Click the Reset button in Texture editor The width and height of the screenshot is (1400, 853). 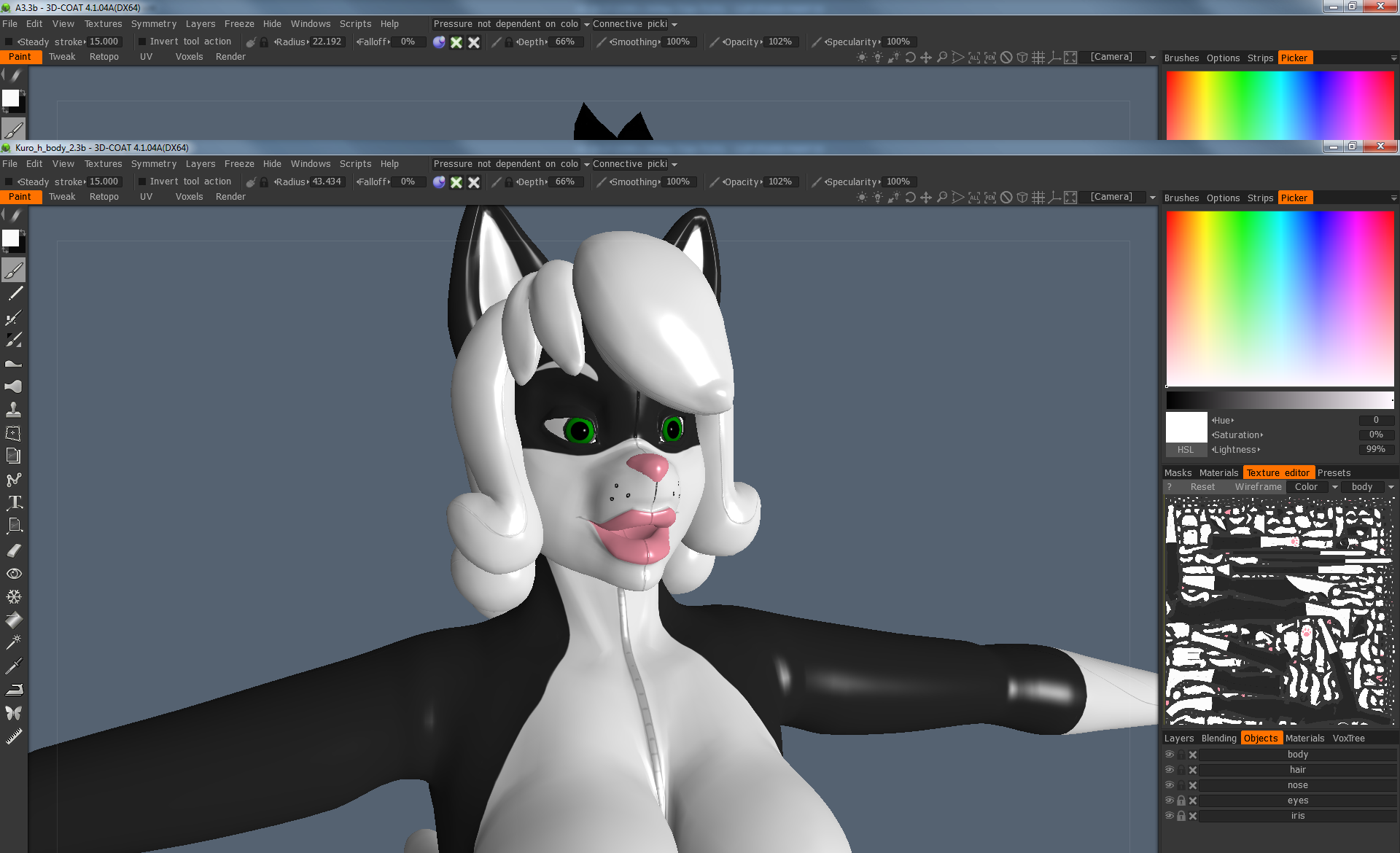point(1202,487)
